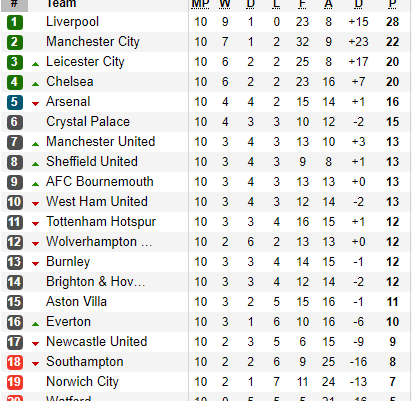Viewport: 412px width, 401px height.
Task: Open the truncated Wolverhampton team link
Action: click(99, 242)
